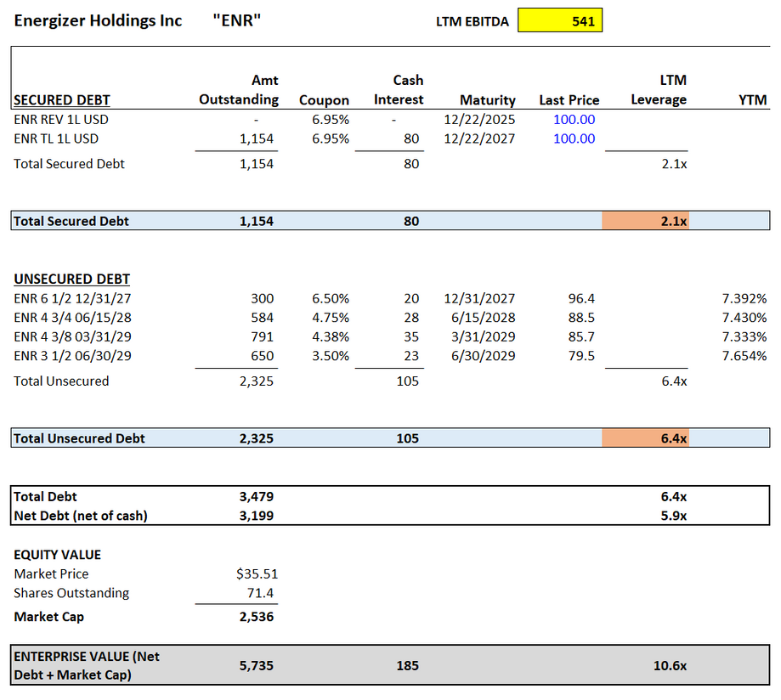781x700 pixels.
Task: Select the 'ENTERPRISE VALUE' row label
Action: (x=86, y=666)
